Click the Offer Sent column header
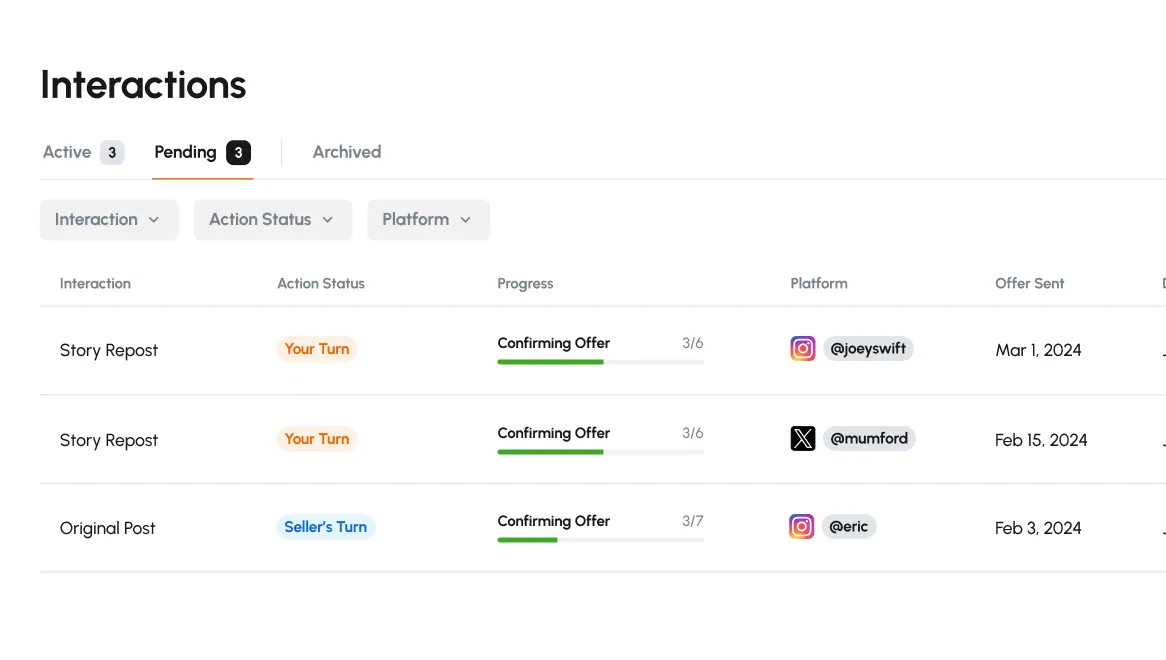The height and width of the screenshot is (660, 1166). click(x=1029, y=284)
